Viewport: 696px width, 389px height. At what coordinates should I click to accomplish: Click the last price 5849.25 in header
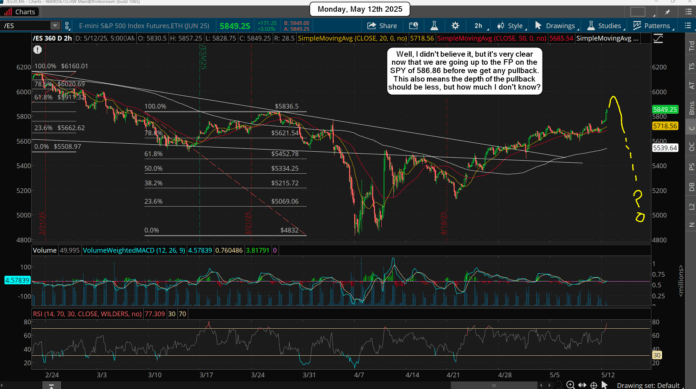coord(235,26)
